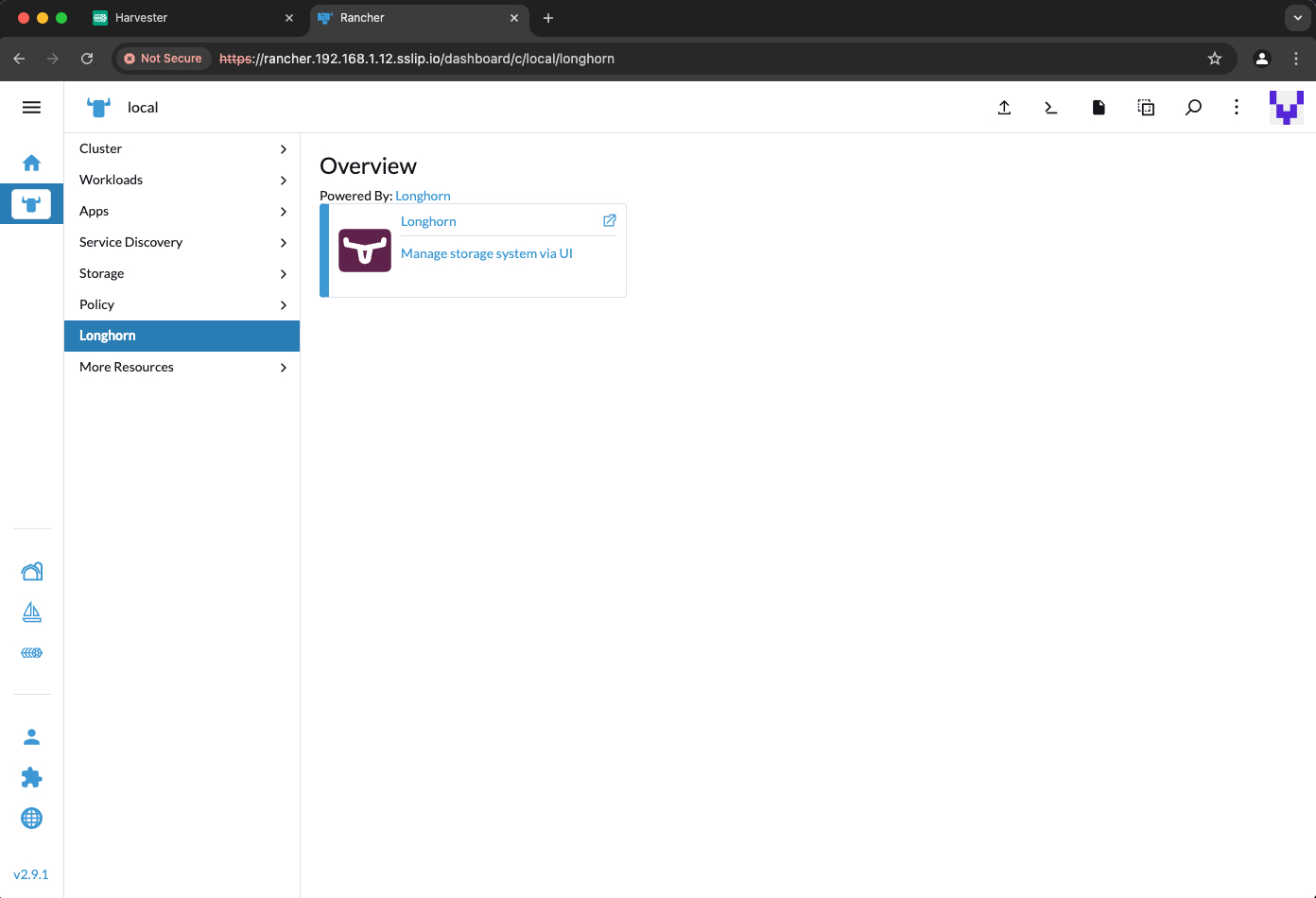1316x898 pixels.
Task: Open Users & Authentication person icon
Action: pos(31,736)
